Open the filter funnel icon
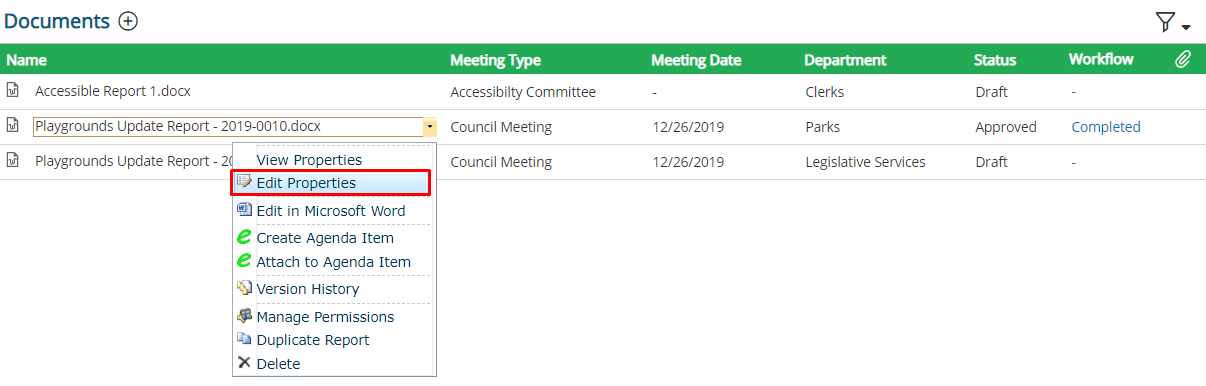1206x386 pixels. (1165, 22)
